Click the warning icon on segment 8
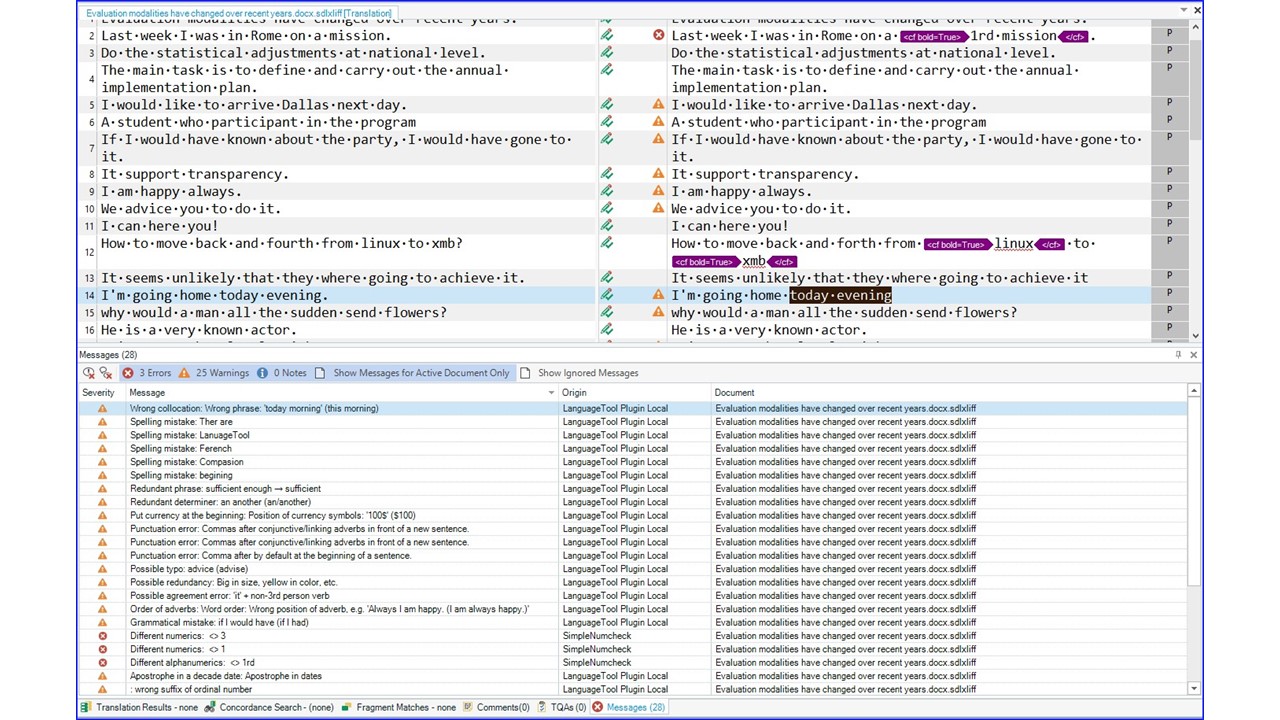The height and width of the screenshot is (720, 1280). click(658, 174)
